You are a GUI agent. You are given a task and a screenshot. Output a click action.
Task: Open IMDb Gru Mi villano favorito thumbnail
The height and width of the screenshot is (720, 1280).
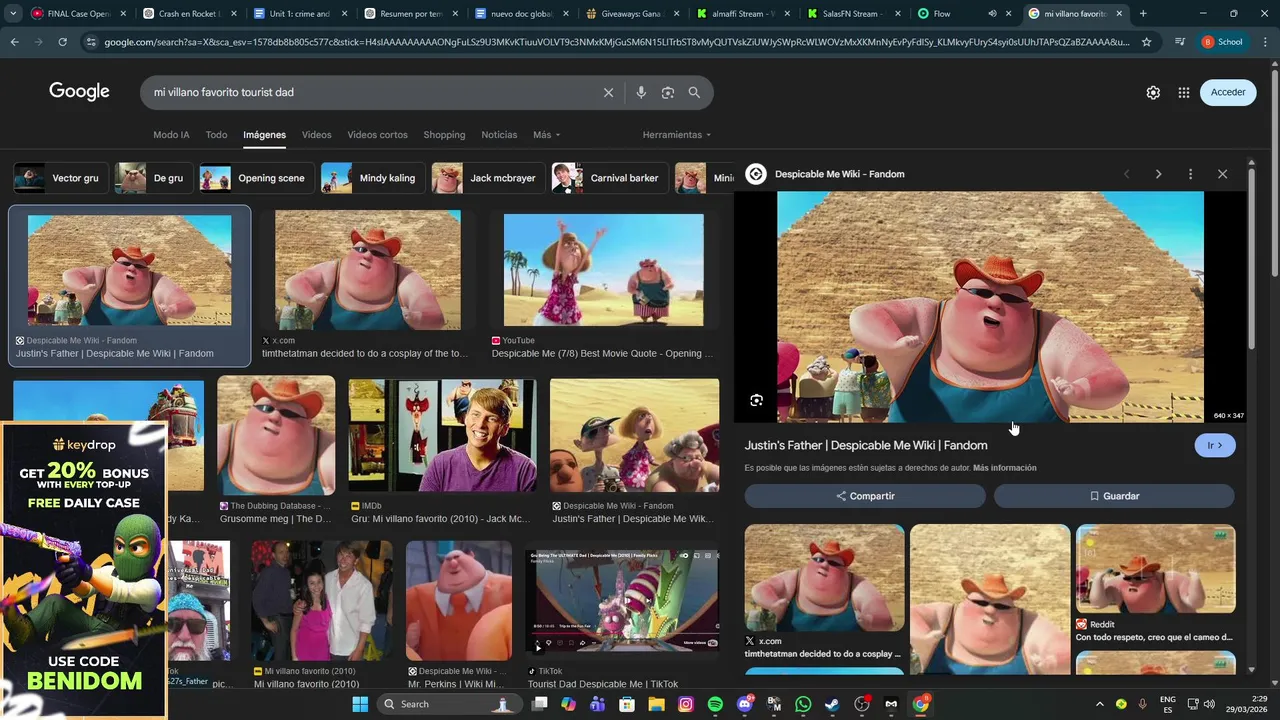point(442,436)
